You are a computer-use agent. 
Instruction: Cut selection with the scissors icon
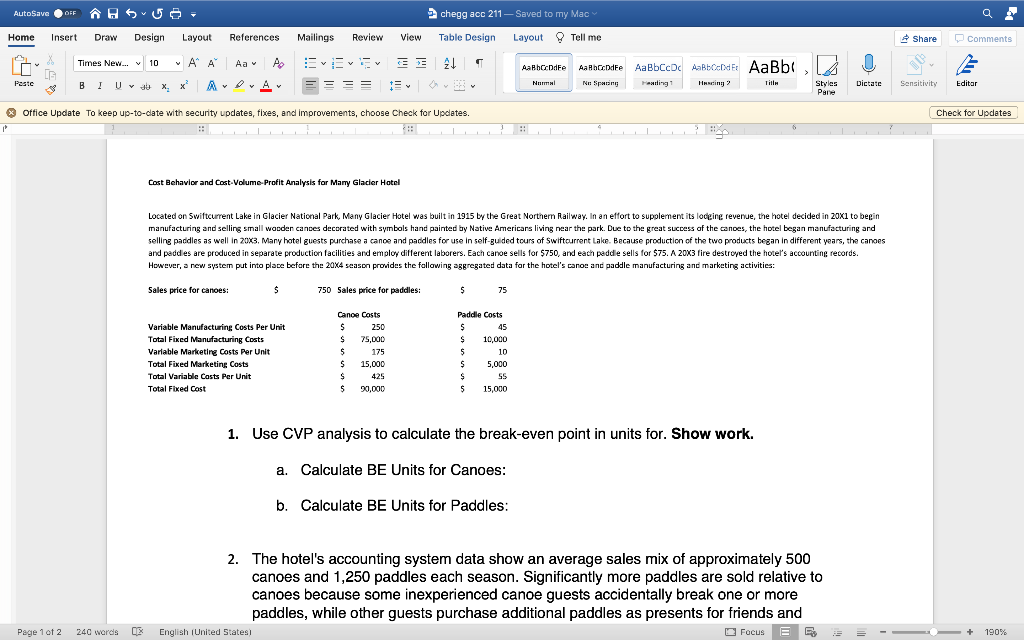click(x=50, y=61)
